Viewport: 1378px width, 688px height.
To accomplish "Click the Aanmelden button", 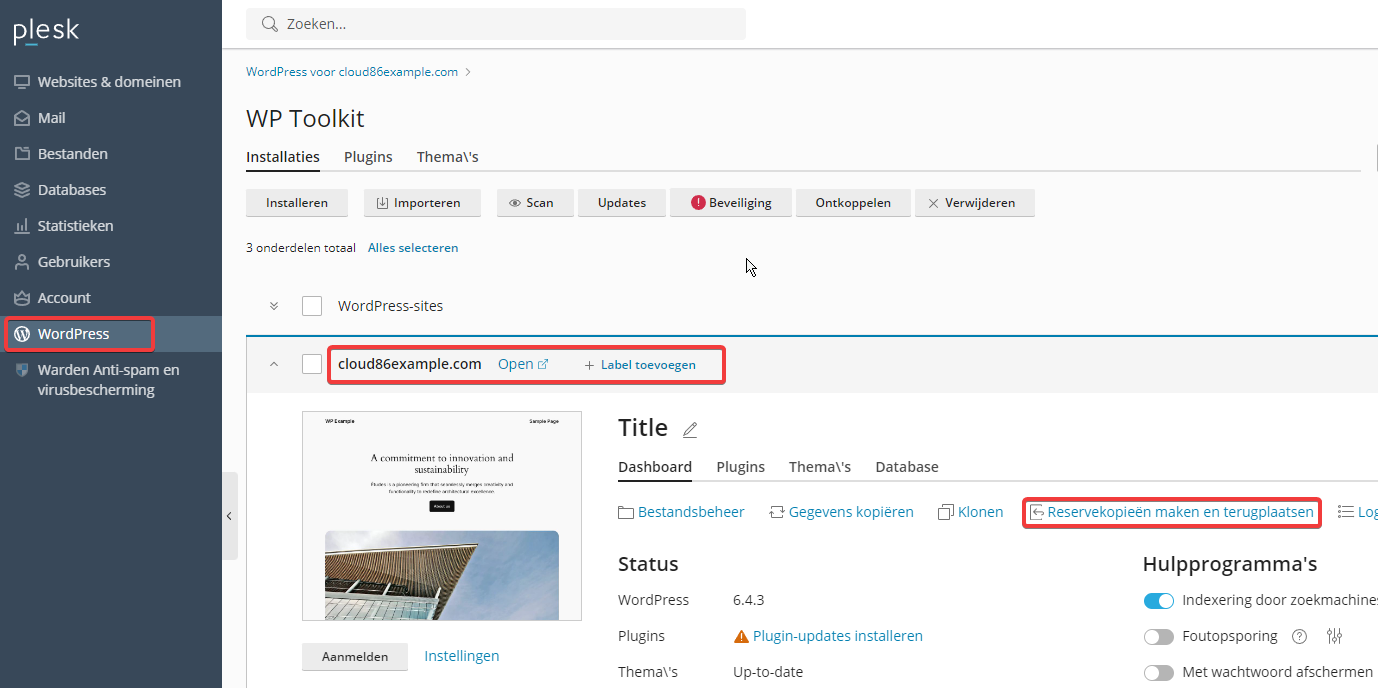I will (355, 657).
